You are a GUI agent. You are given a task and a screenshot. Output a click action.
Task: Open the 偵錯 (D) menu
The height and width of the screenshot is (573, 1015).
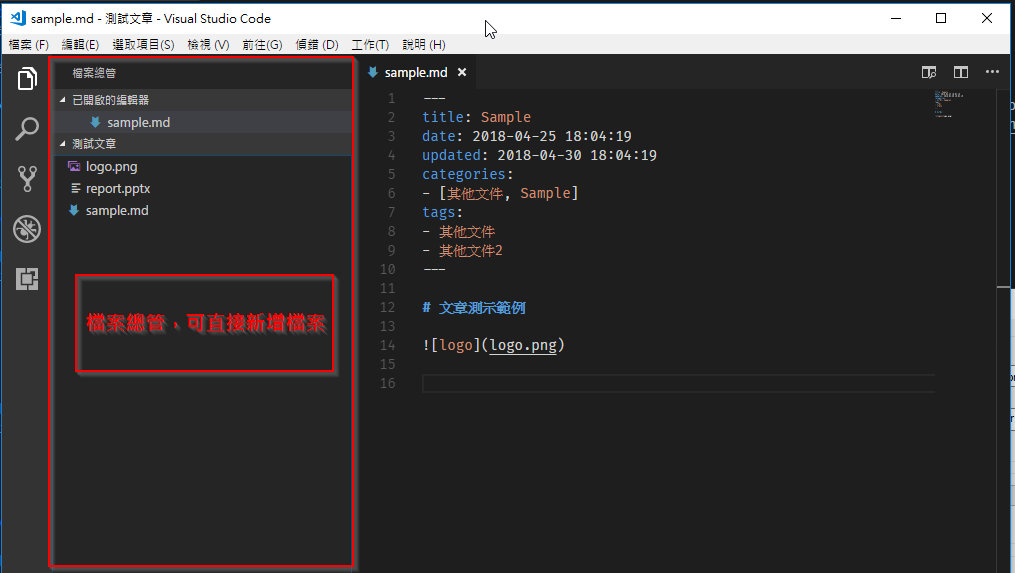(x=317, y=45)
